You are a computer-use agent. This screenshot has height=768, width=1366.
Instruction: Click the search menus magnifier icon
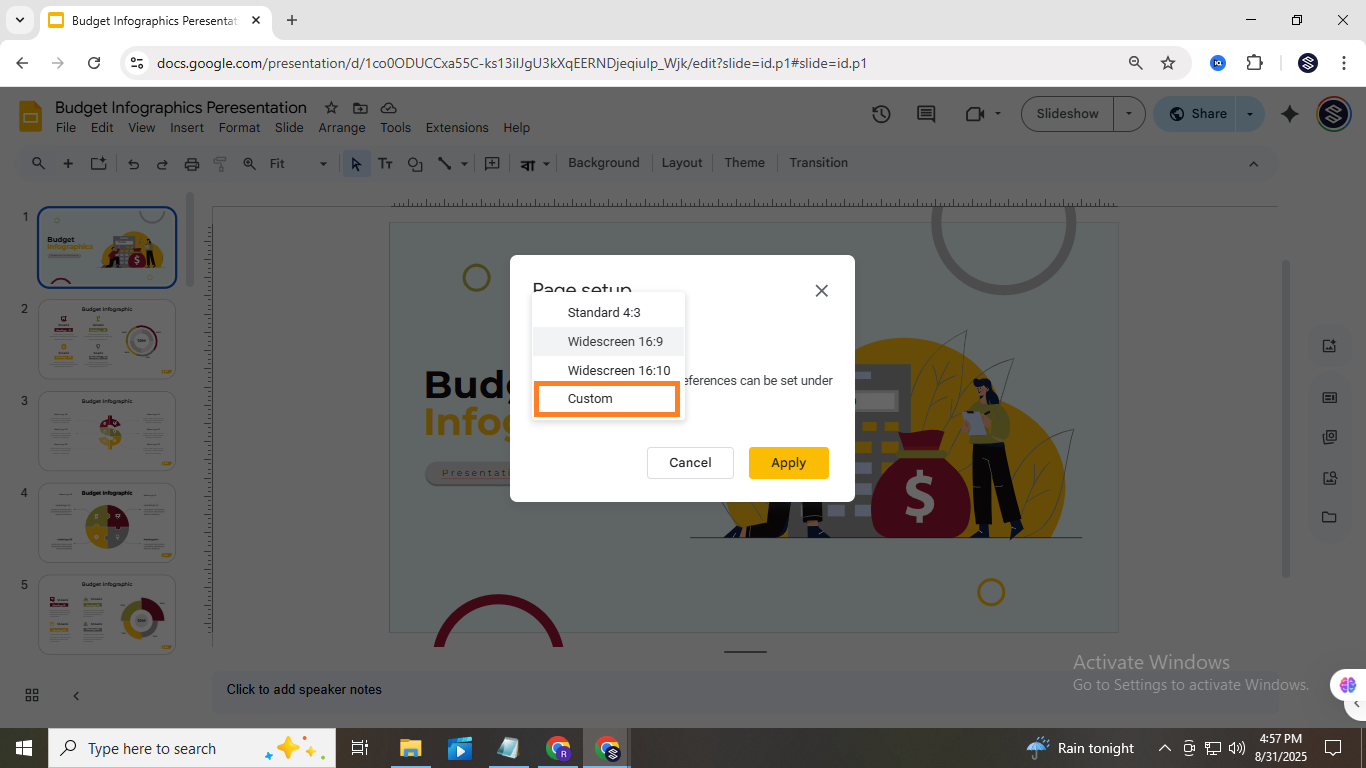coord(38,163)
